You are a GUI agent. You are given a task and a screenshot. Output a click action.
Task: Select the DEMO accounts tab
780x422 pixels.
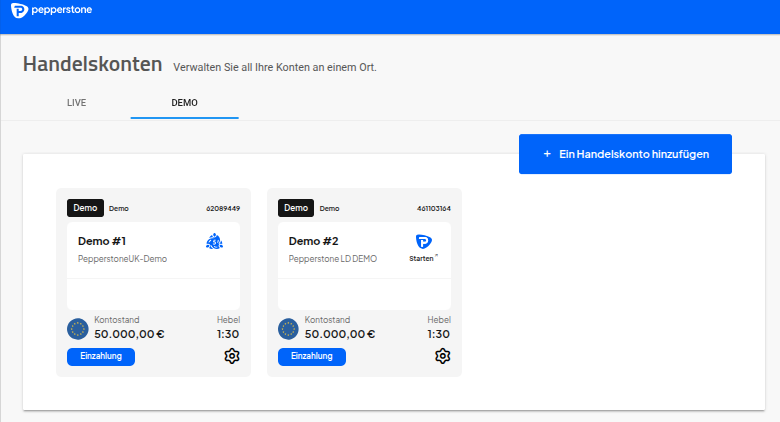point(185,103)
